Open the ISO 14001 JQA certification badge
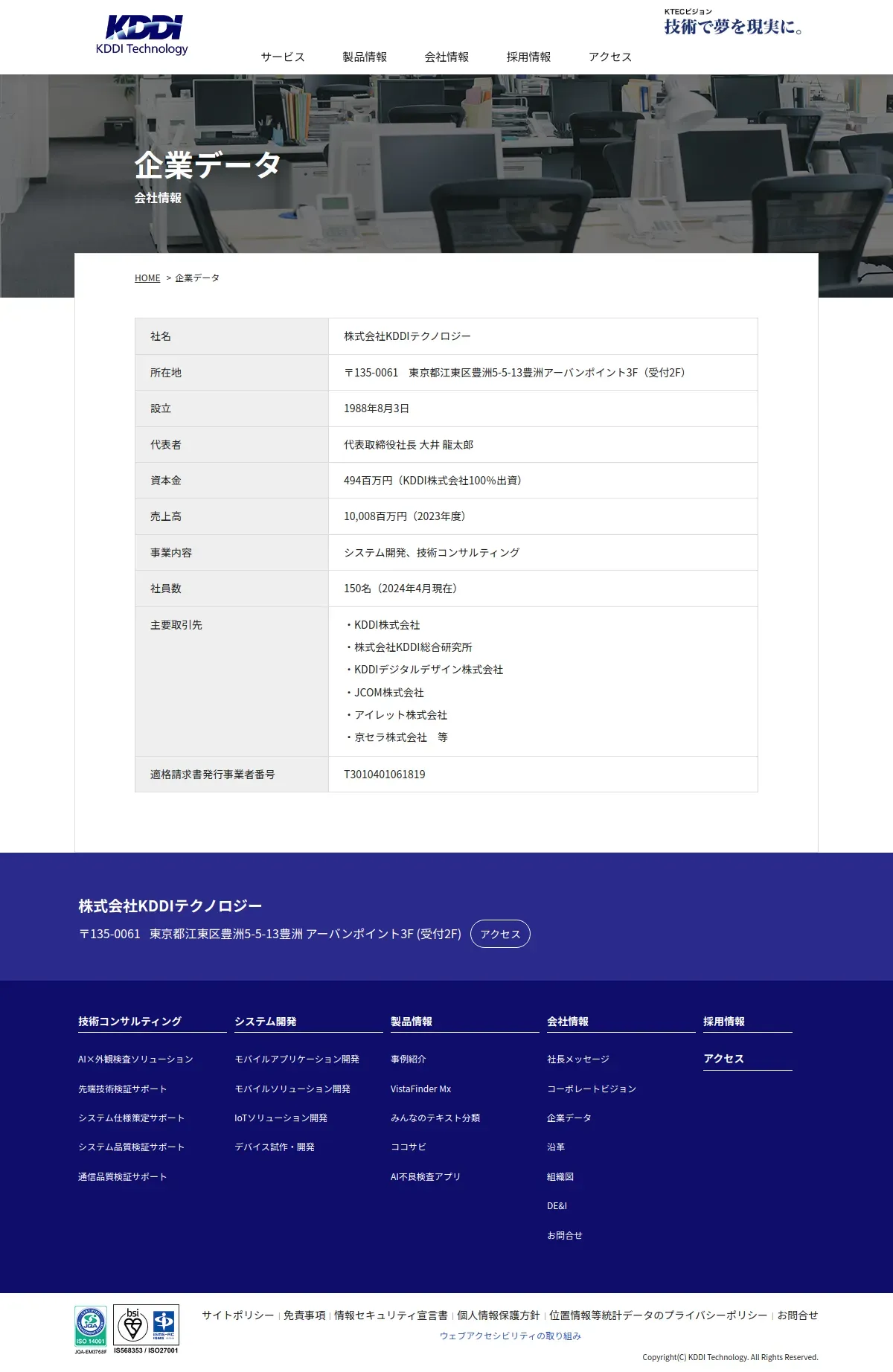The width and height of the screenshot is (893, 1372). click(x=91, y=1330)
